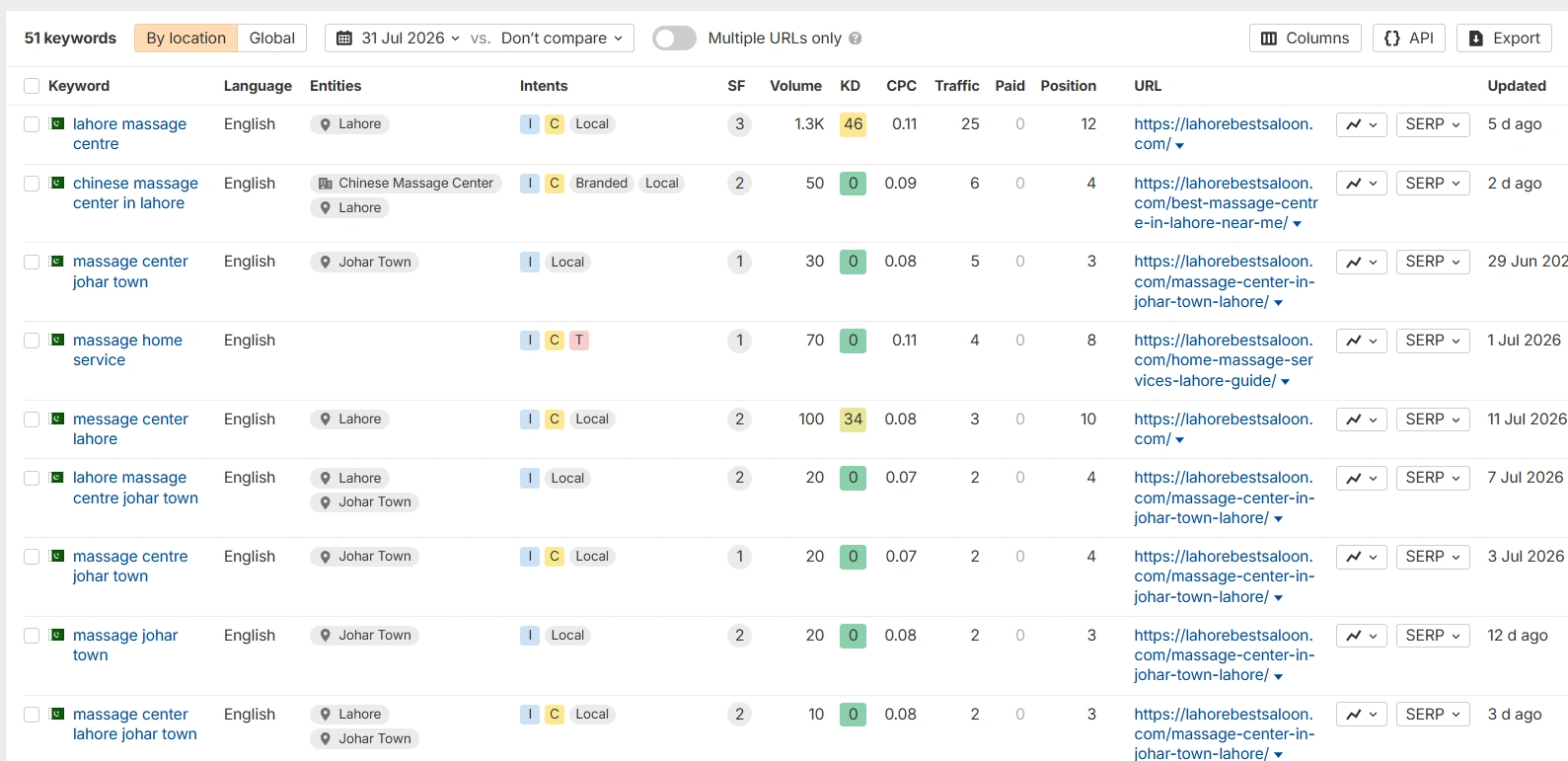
Task: Click the SF badge 2 for message center lahore
Action: (x=739, y=419)
